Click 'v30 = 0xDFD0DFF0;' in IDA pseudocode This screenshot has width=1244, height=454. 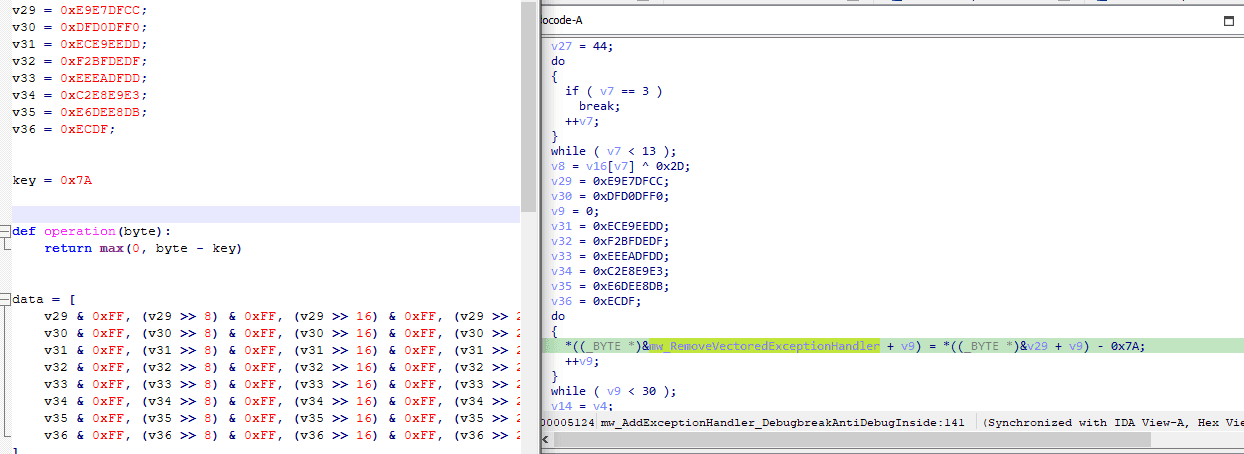pyautogui.click(x=610, y=196)
